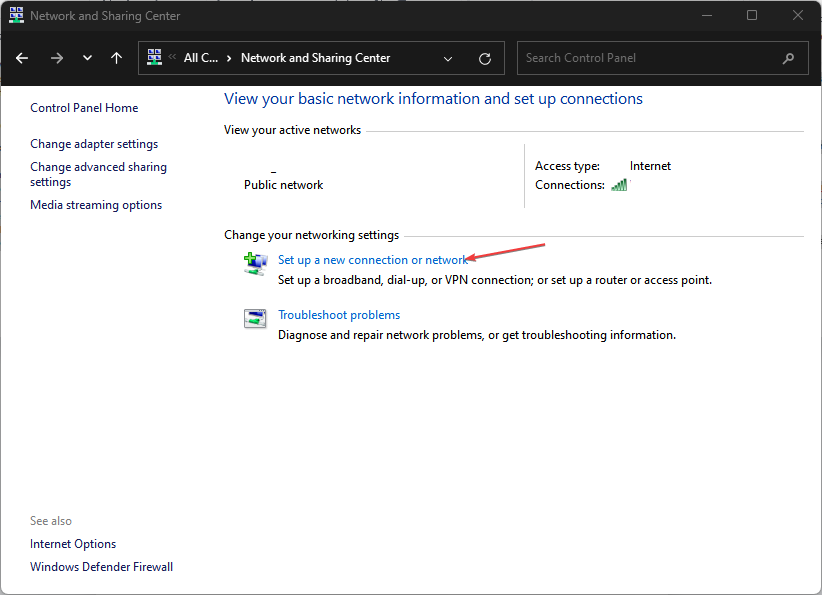Click the Back navigation arrow
This screenshot has height=595, width=822.
(22, 58)
